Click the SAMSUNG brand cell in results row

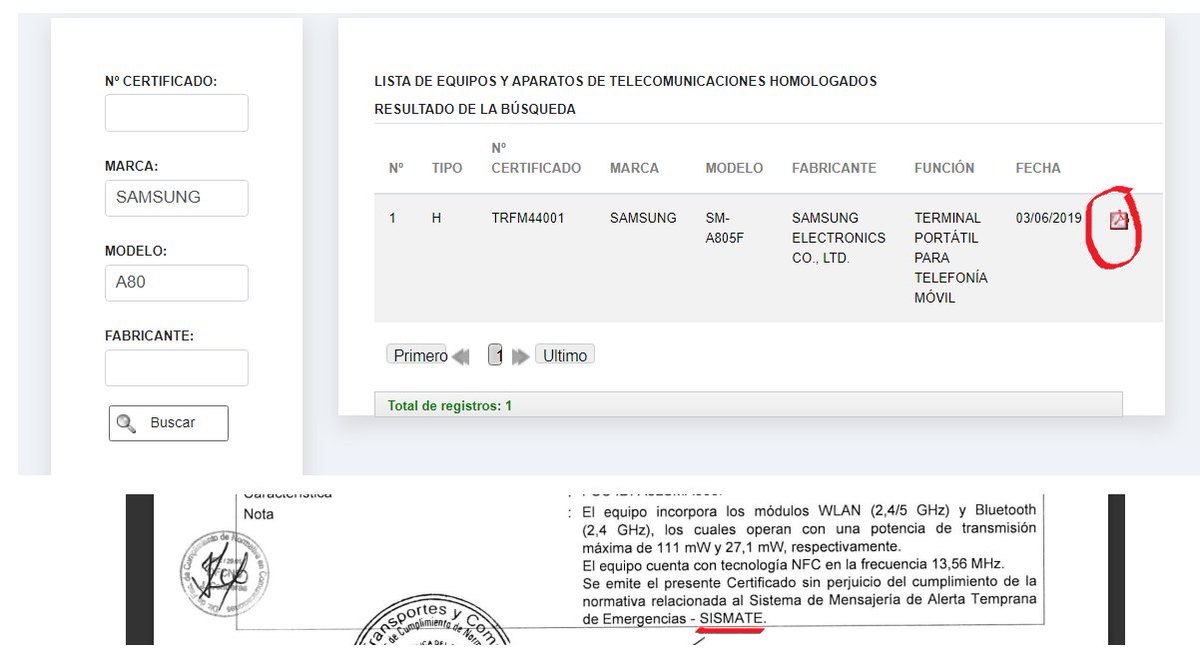643,218
